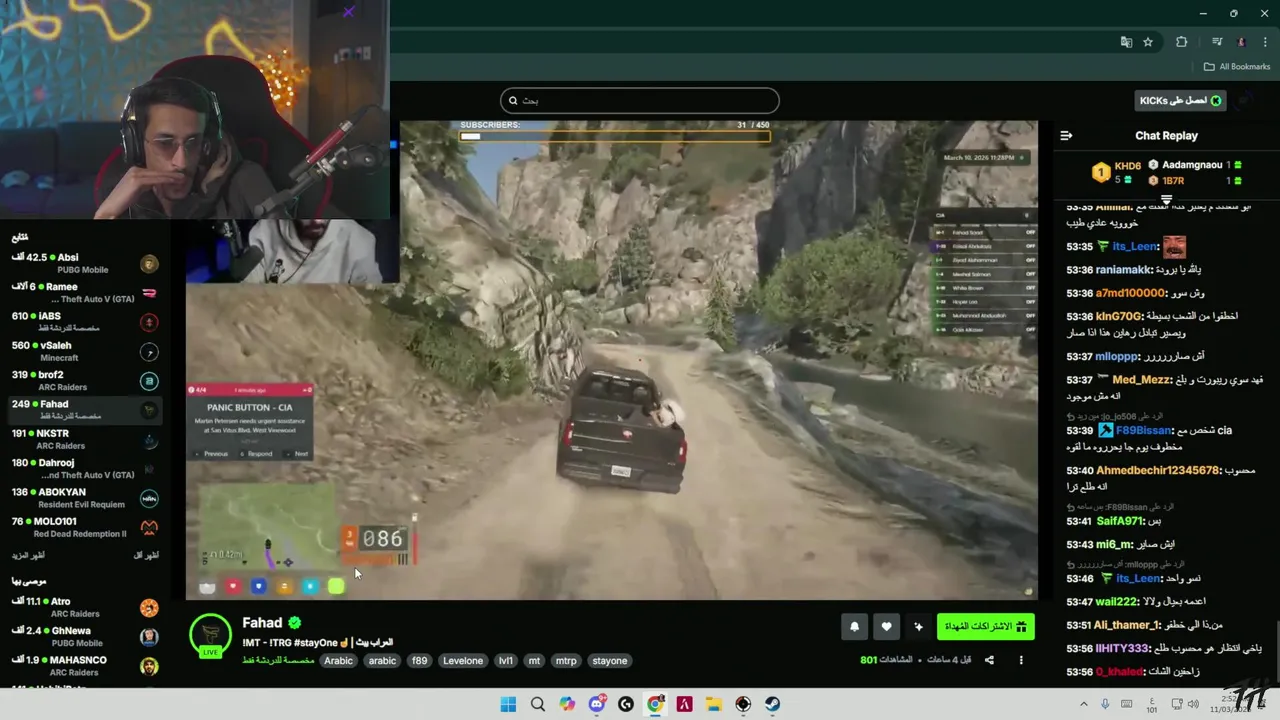The image size is (1280, 720).
Task: Click username Med_Mezz in chat
Action: click(1141, 380)
